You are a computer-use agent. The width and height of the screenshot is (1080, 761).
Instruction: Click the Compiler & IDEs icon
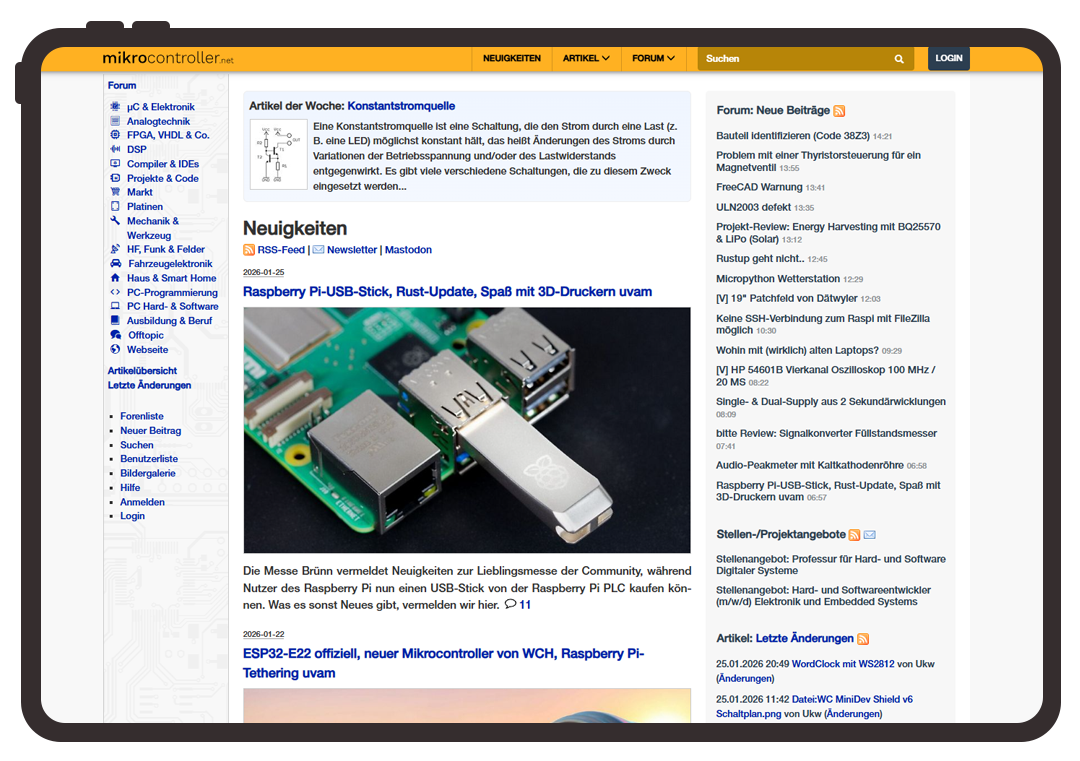tap(115, 164)
